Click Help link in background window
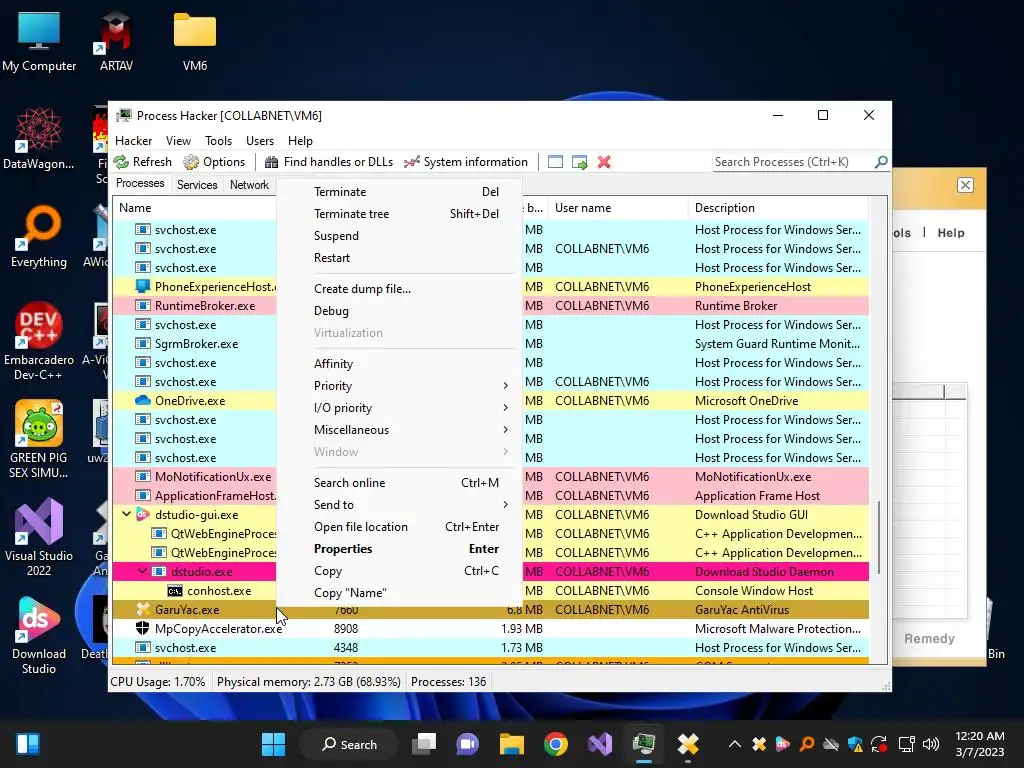The image size is (1024, 768). pyautogui.click(x=950, y=232)
